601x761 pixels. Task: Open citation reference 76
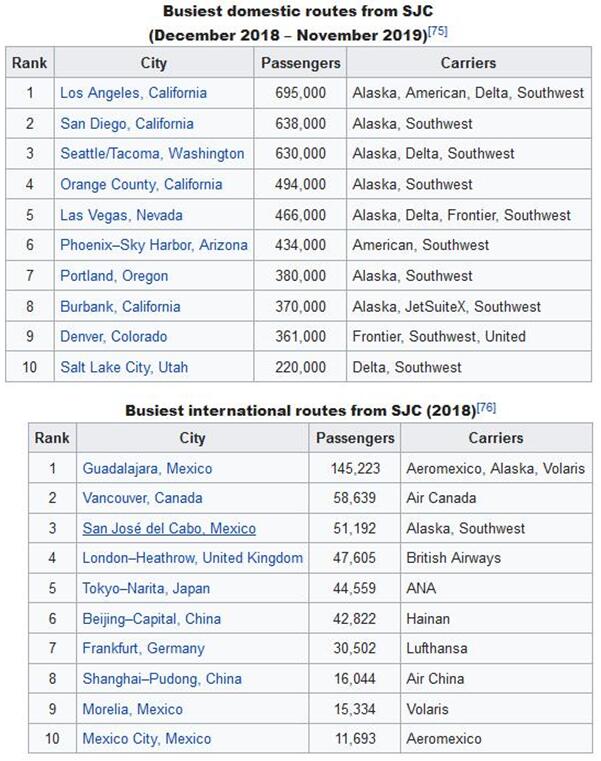486,407
